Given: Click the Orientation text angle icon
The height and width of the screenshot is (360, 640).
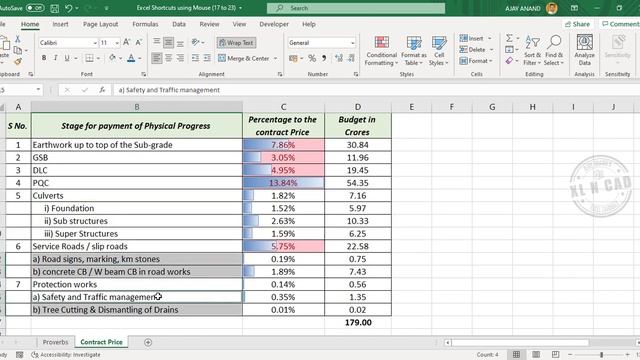Looking at the screenshot, I should pos(196,42).
